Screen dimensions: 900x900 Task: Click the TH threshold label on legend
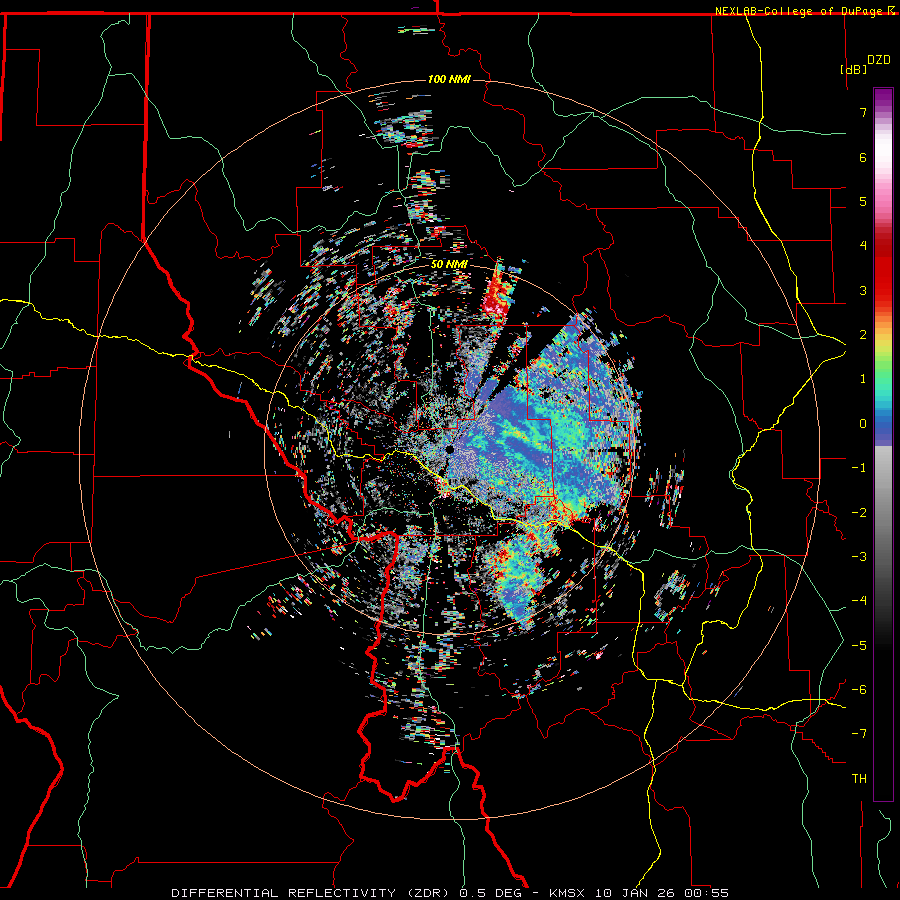pyautogui.click(x=859, y=779)
